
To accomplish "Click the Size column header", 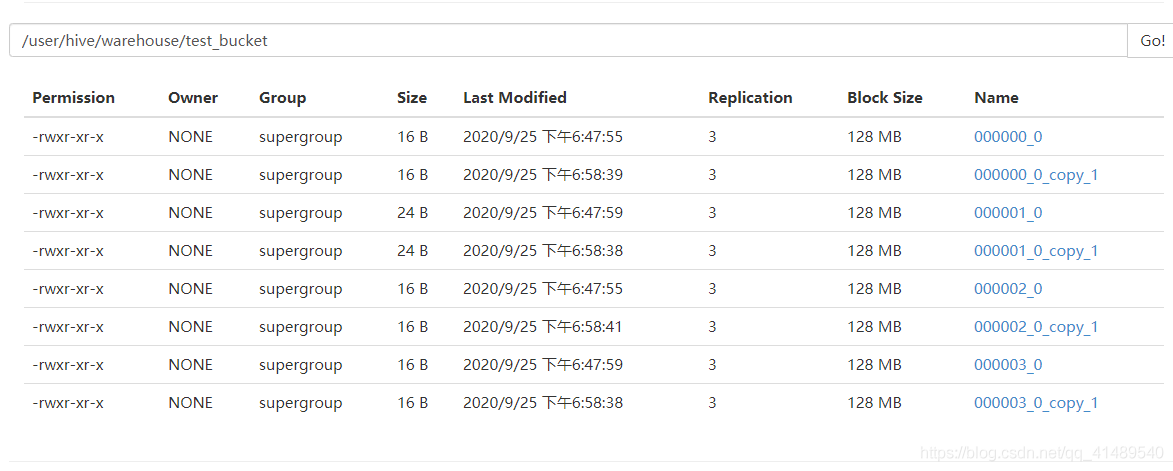I will coord(412,98).
